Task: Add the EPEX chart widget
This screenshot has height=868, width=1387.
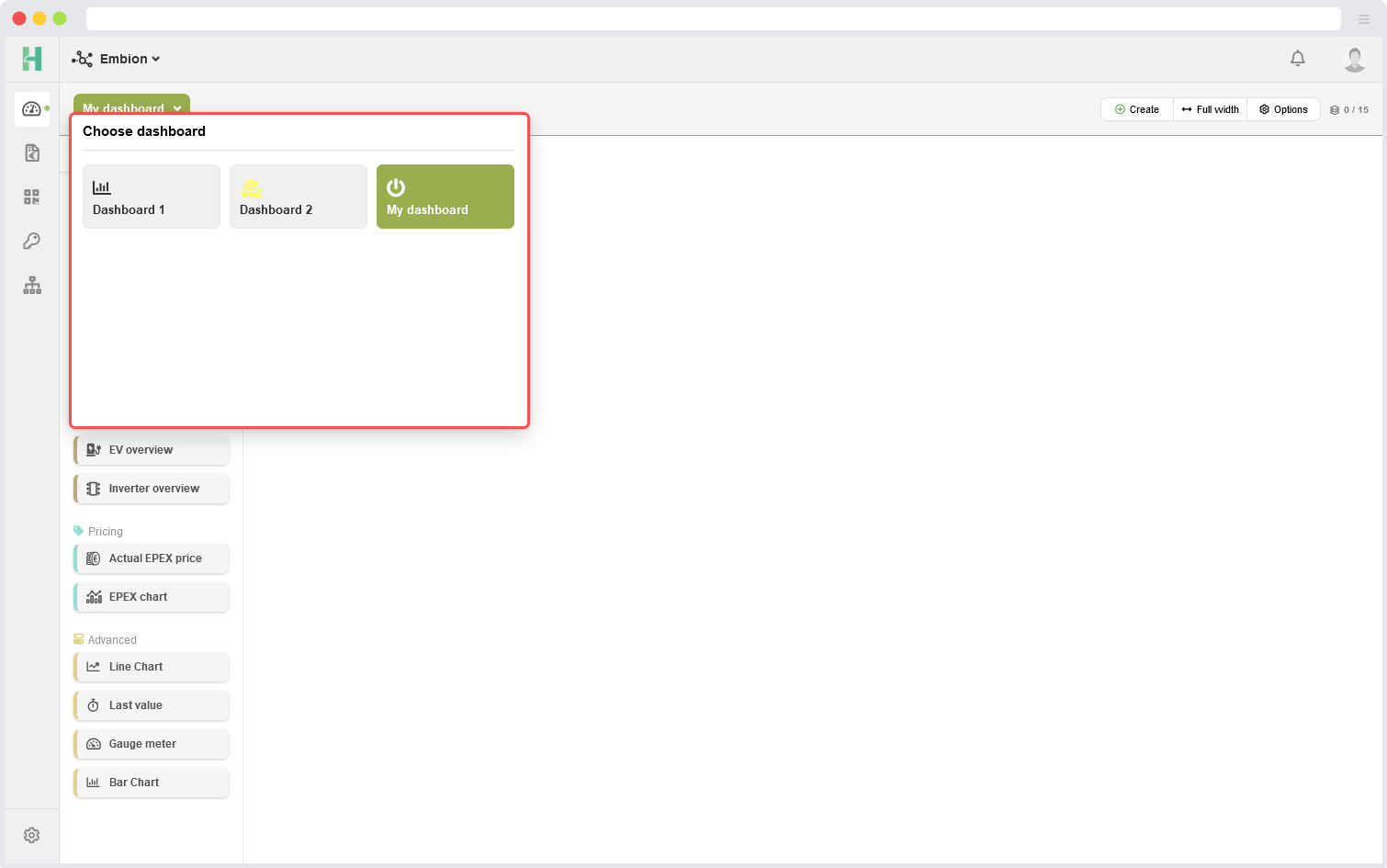Action: coord(152,597)
